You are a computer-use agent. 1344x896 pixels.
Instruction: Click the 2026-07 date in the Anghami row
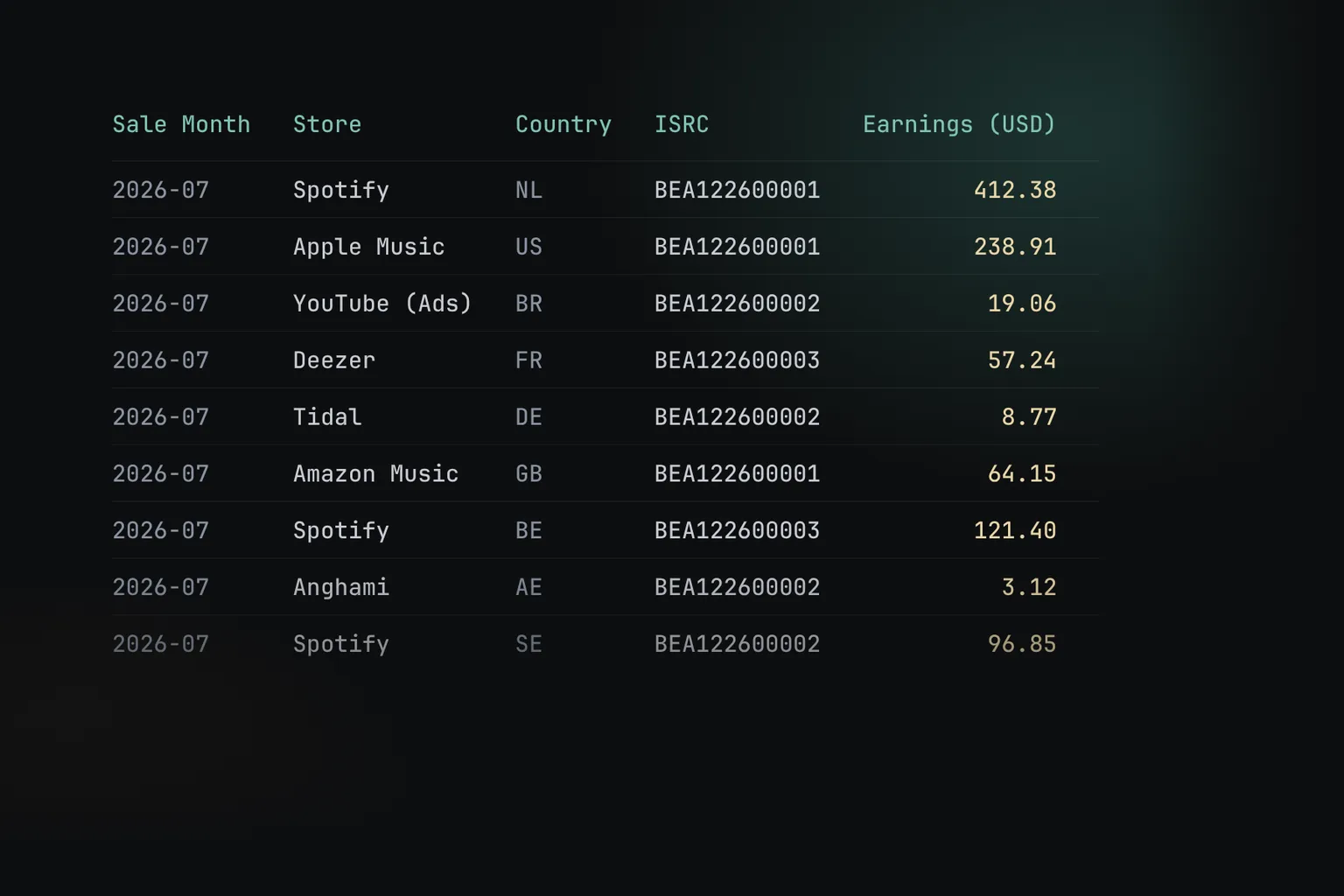pos(161,587)
